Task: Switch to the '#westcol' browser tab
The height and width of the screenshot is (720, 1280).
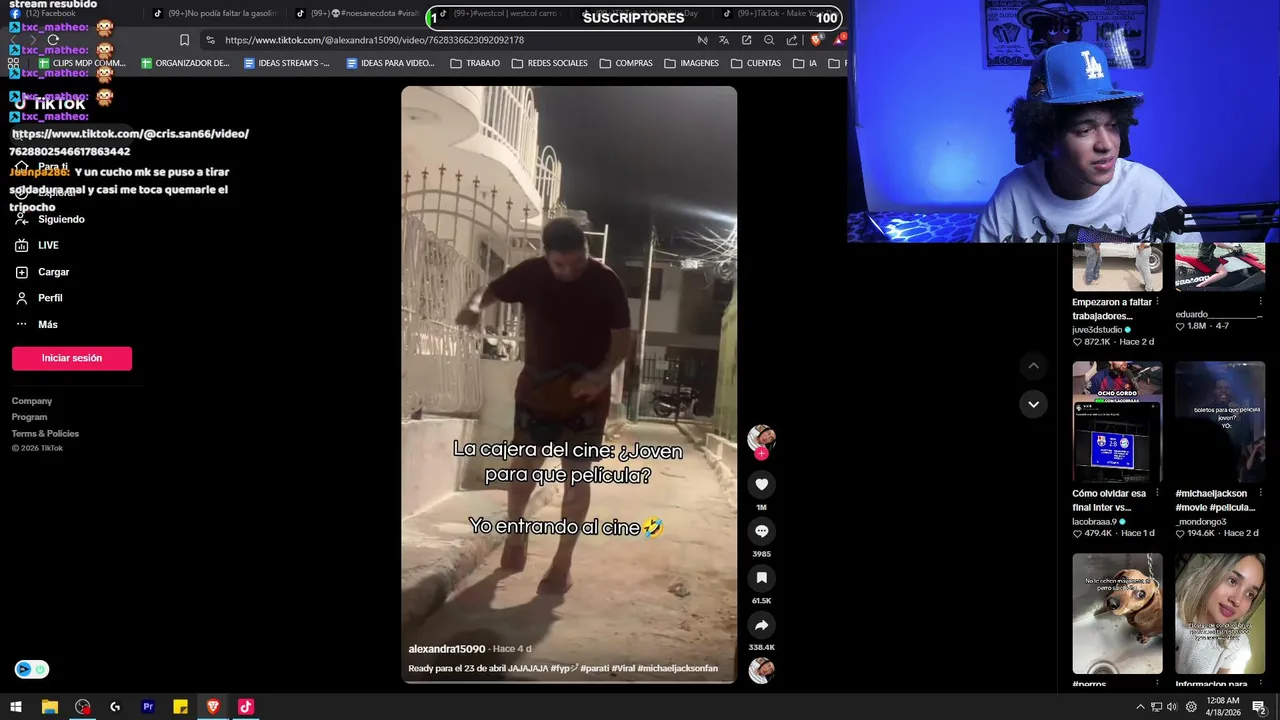Action: [x=500, y=14]
